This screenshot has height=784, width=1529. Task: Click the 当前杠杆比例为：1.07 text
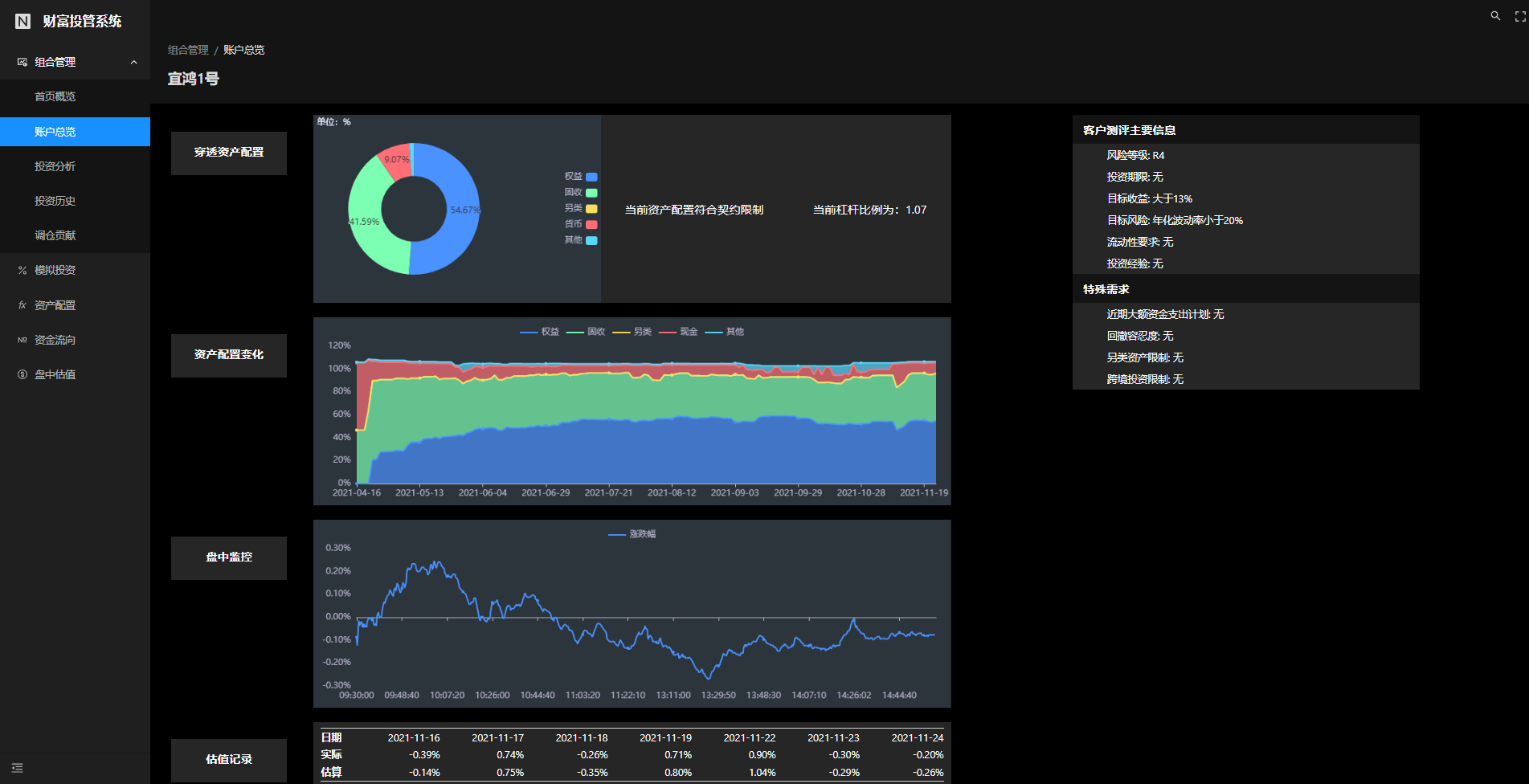point(869,210)
